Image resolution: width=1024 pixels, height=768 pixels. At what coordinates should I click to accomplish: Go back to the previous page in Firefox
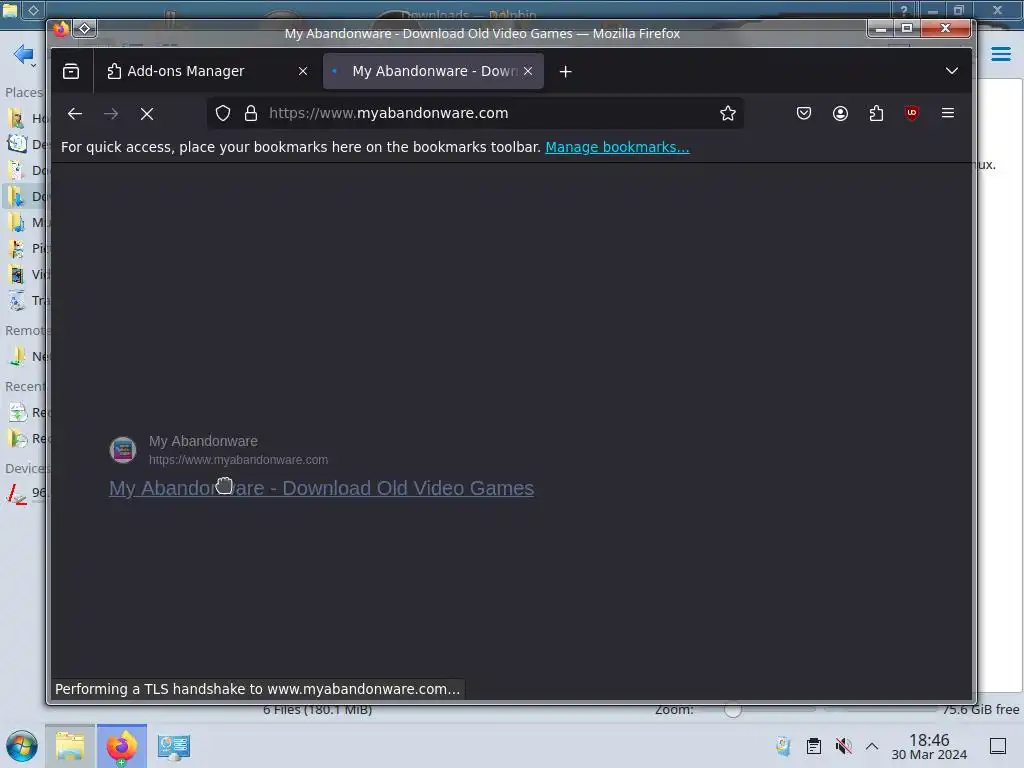tap(74, 114)
